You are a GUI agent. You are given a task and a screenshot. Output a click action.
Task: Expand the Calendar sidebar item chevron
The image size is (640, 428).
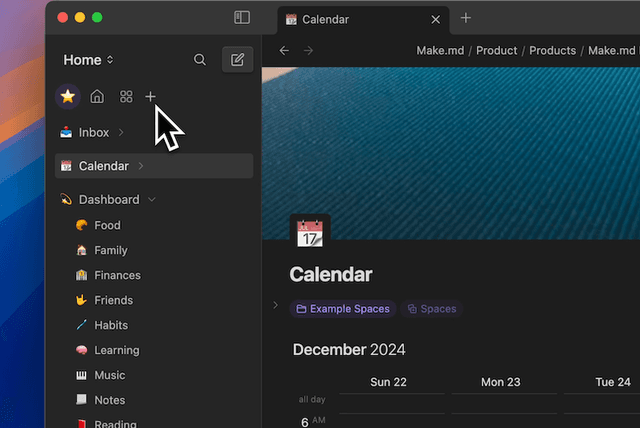pos(141,166)
